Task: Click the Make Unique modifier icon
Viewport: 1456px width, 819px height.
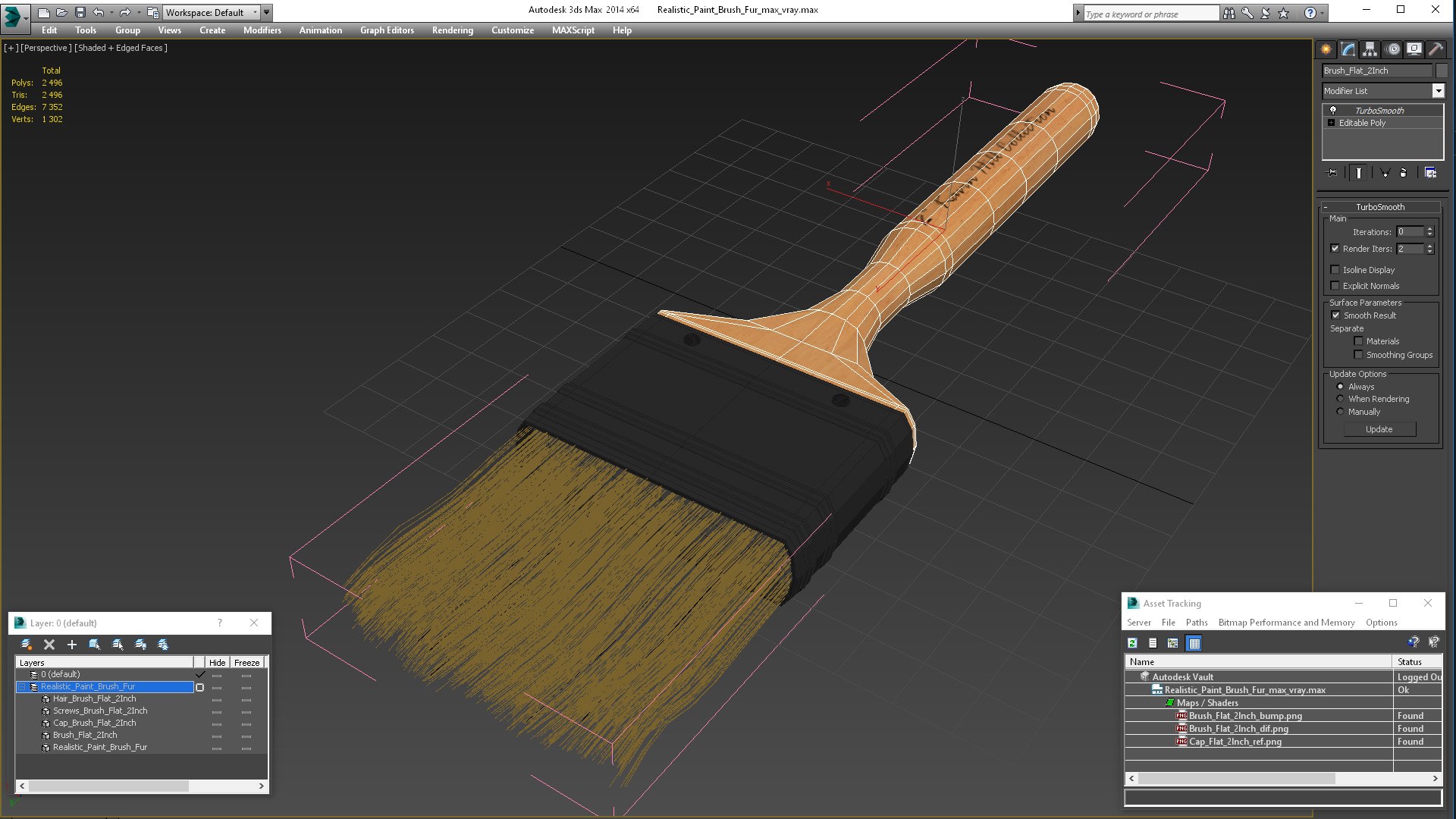Action: [1385, 173]
